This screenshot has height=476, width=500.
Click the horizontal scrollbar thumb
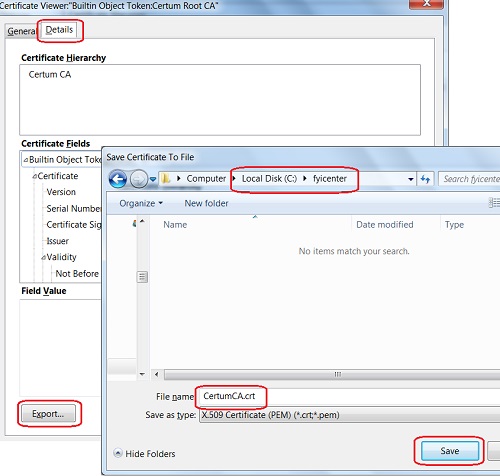coord(332,374)
